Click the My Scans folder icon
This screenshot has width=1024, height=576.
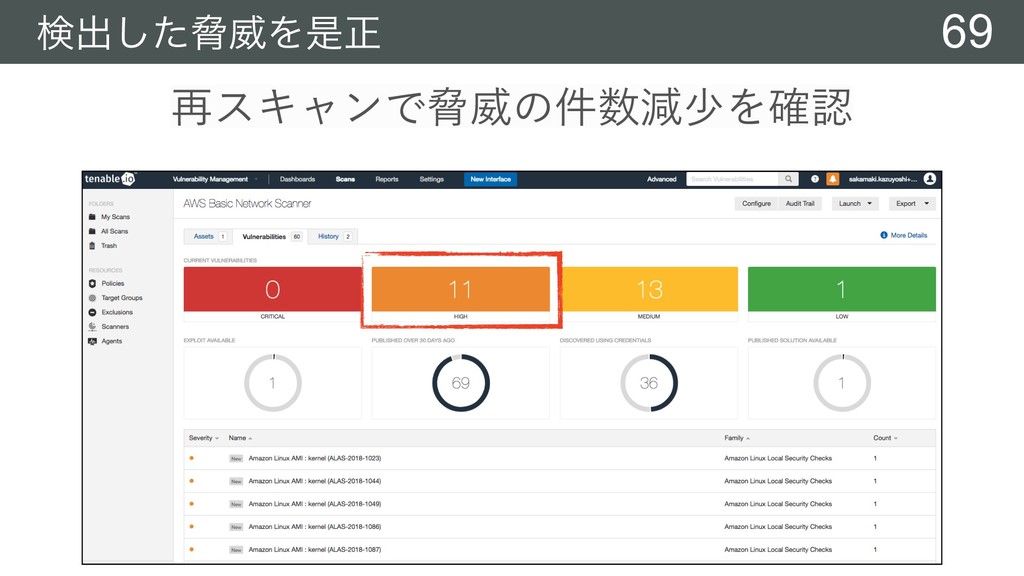(x=92, y=217)
